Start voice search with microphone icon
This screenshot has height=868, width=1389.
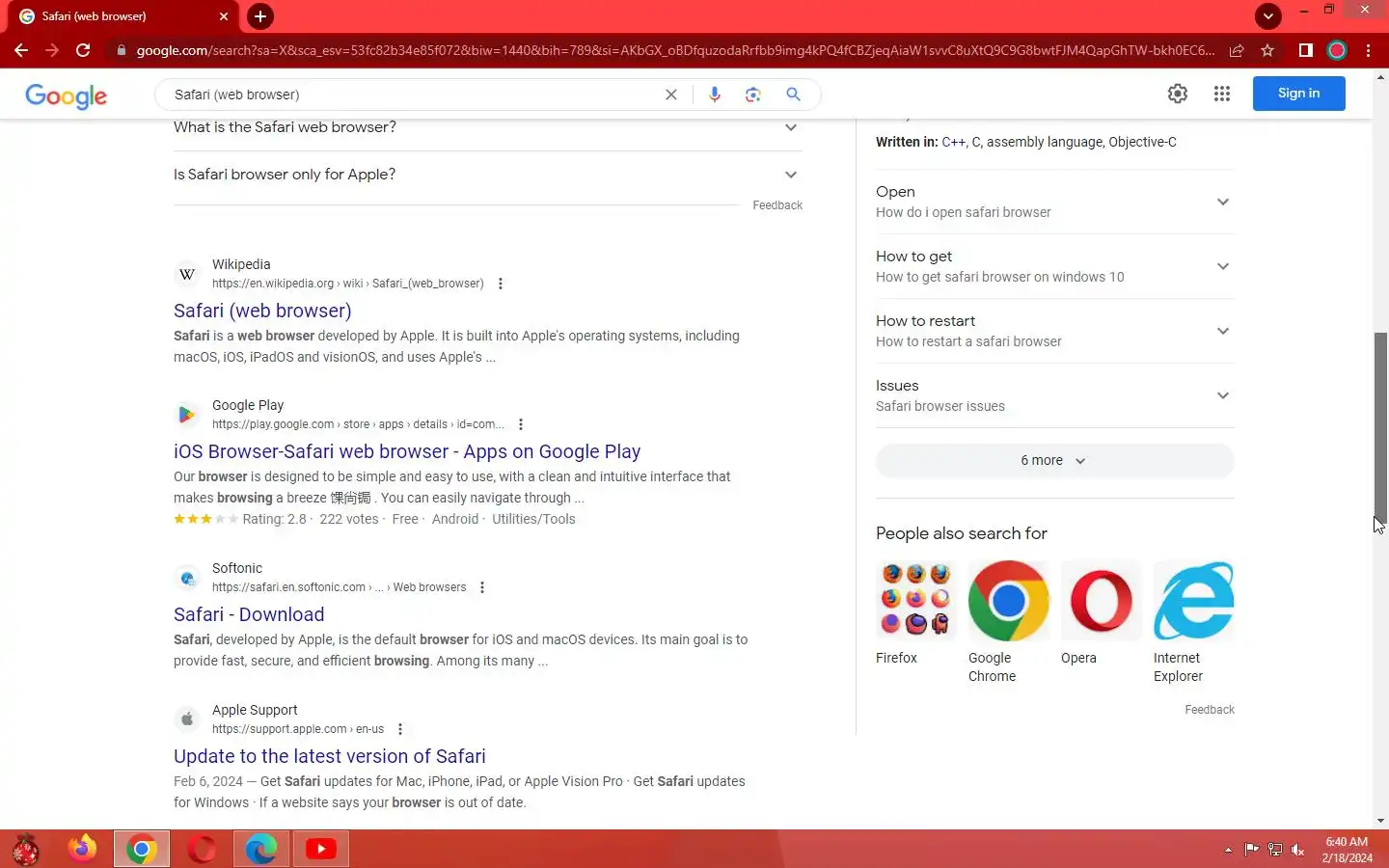point(715,95)
